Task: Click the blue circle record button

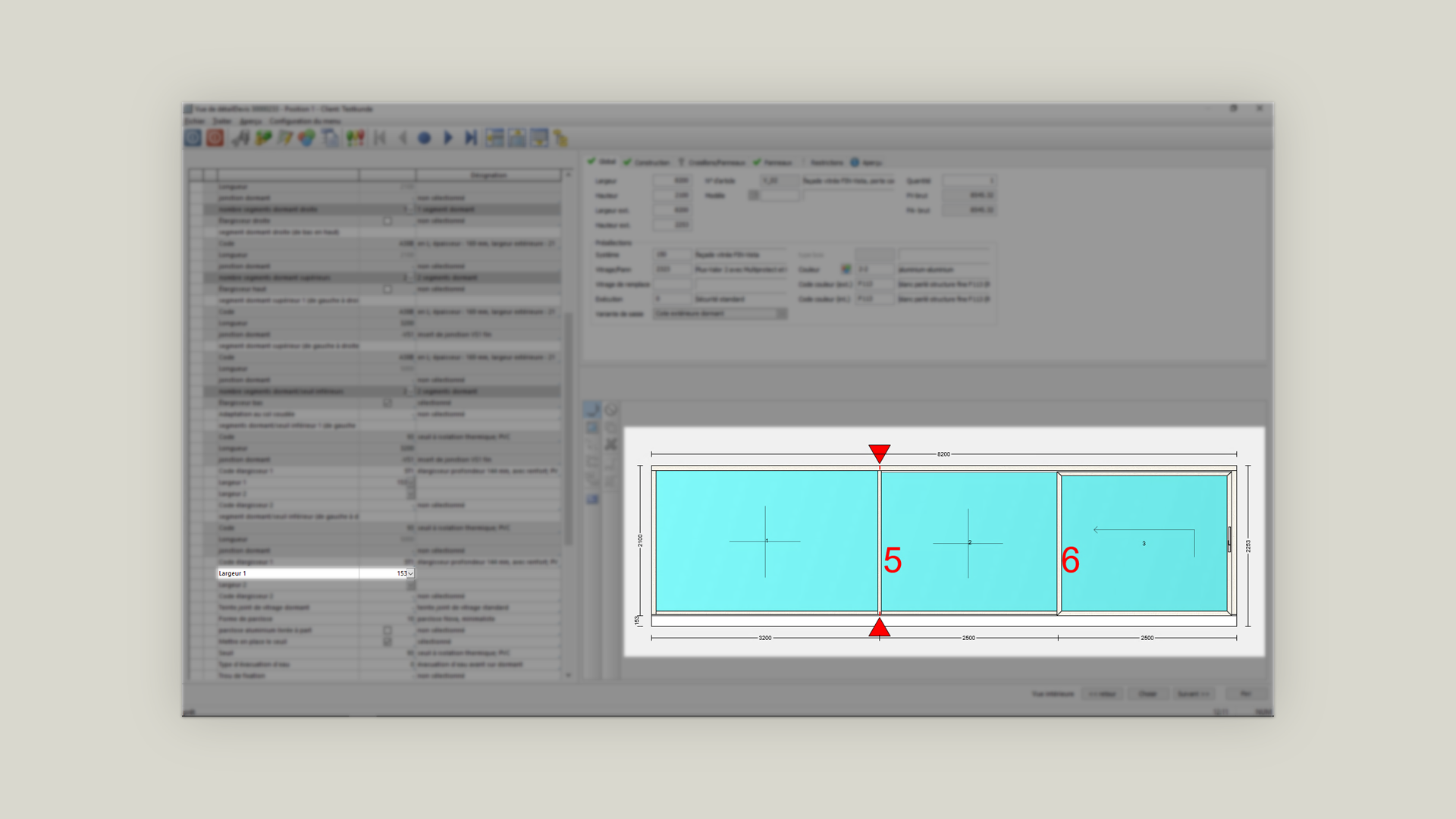Action: click(425, 138)
